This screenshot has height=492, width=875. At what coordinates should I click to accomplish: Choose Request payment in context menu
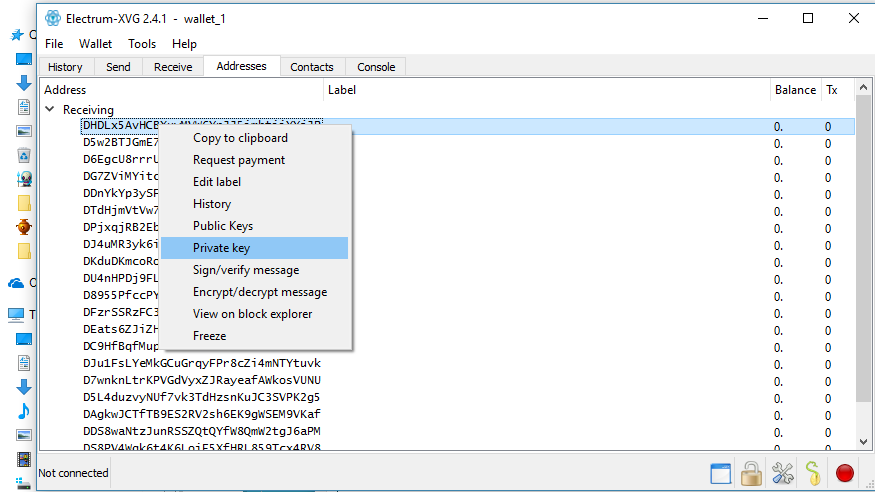254,160
